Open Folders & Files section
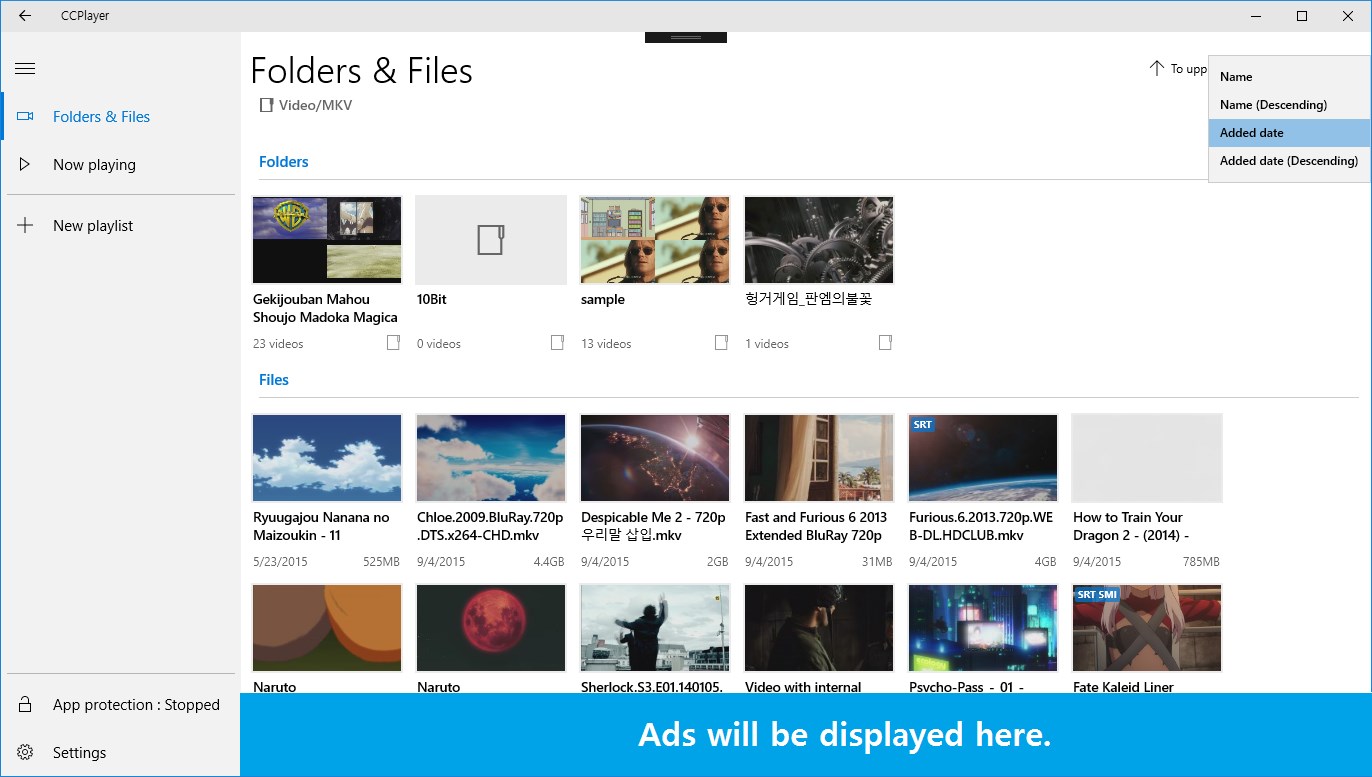Viewport: 1372px width, 777px height. point(120,117)
